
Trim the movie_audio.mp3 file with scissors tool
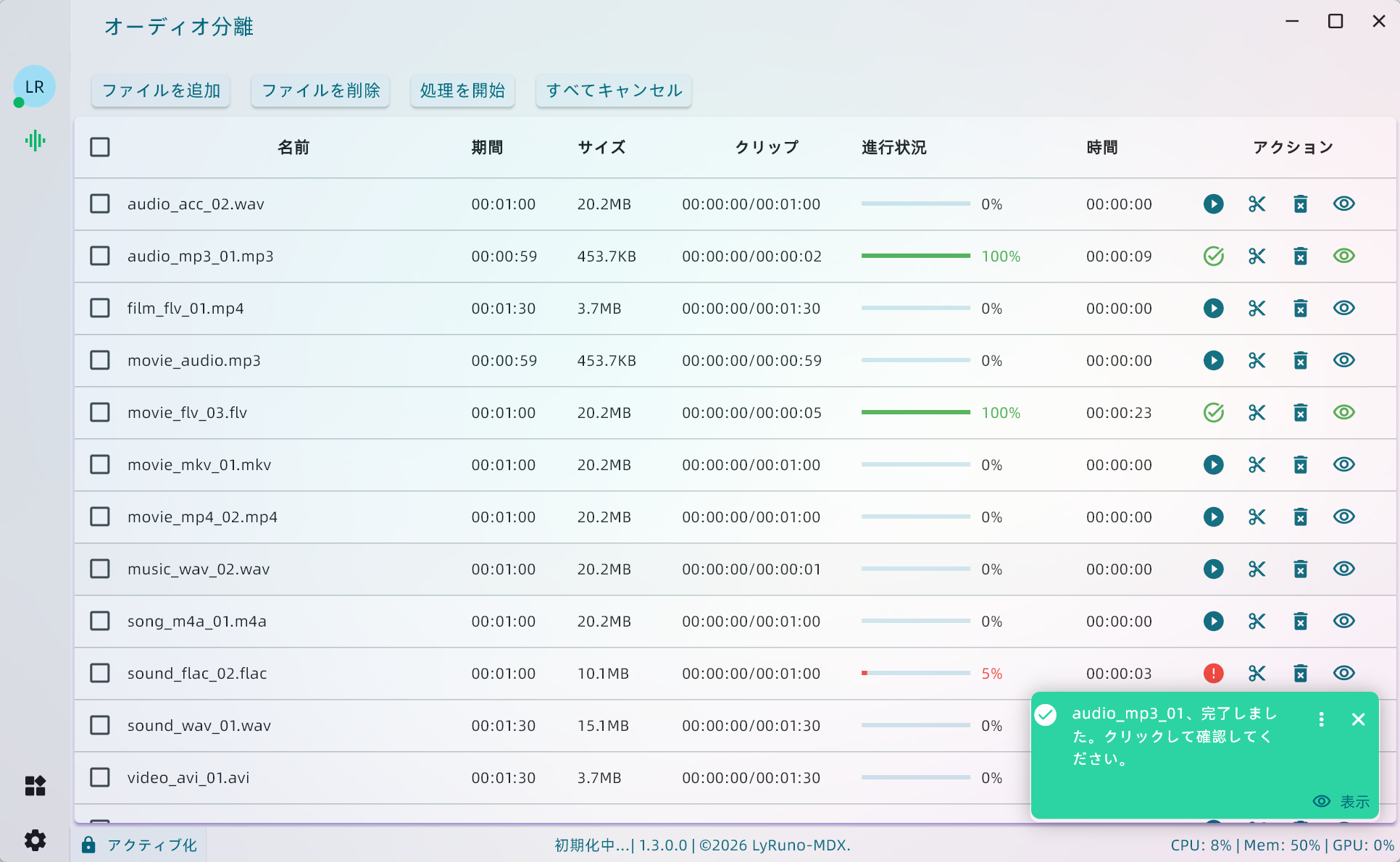pos(1257,360)
